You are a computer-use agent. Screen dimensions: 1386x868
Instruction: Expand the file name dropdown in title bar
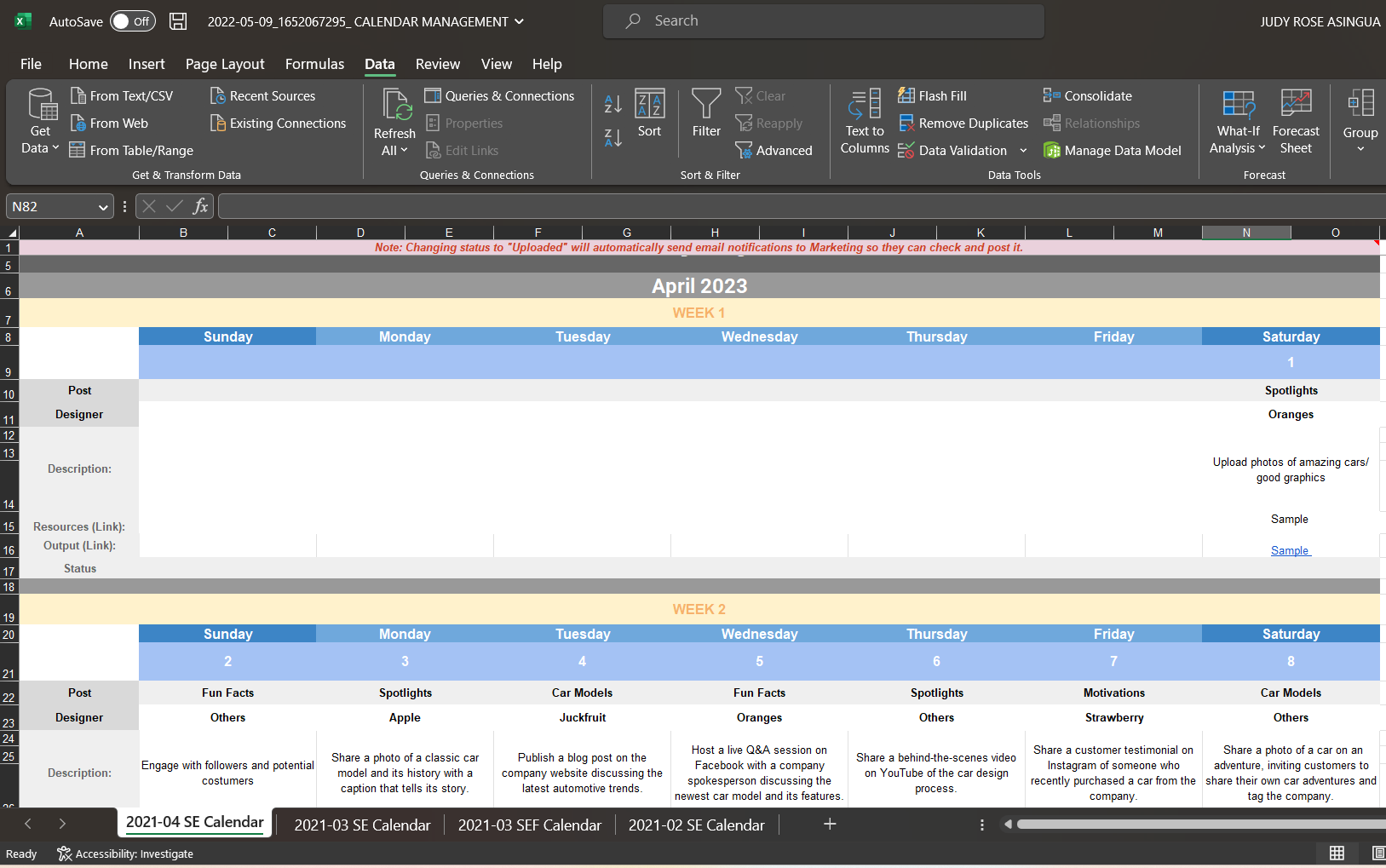520,21
